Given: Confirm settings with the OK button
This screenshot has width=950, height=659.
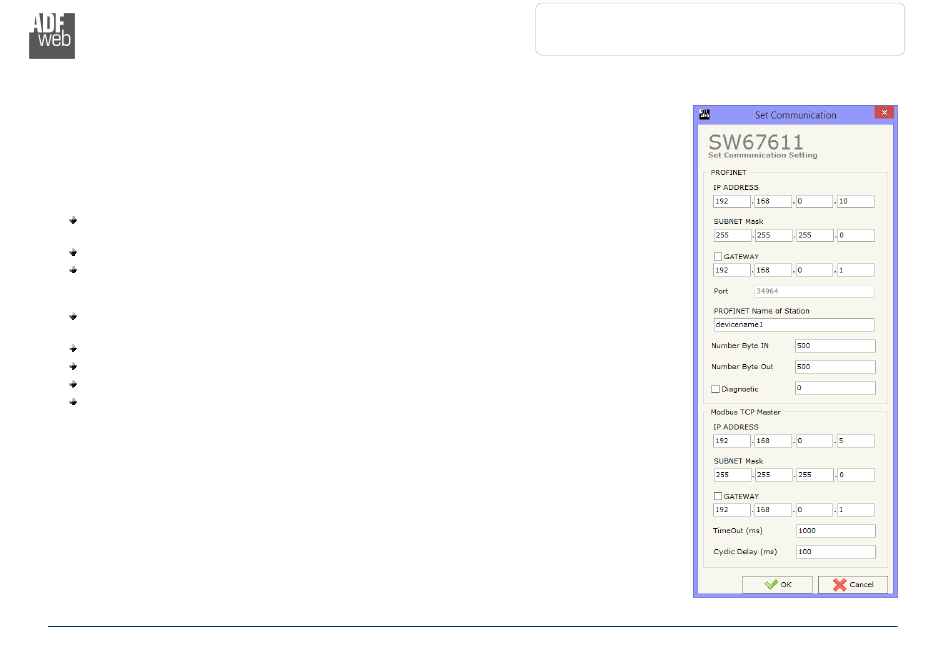Looking at the screenshot, I should coord(777,584).
